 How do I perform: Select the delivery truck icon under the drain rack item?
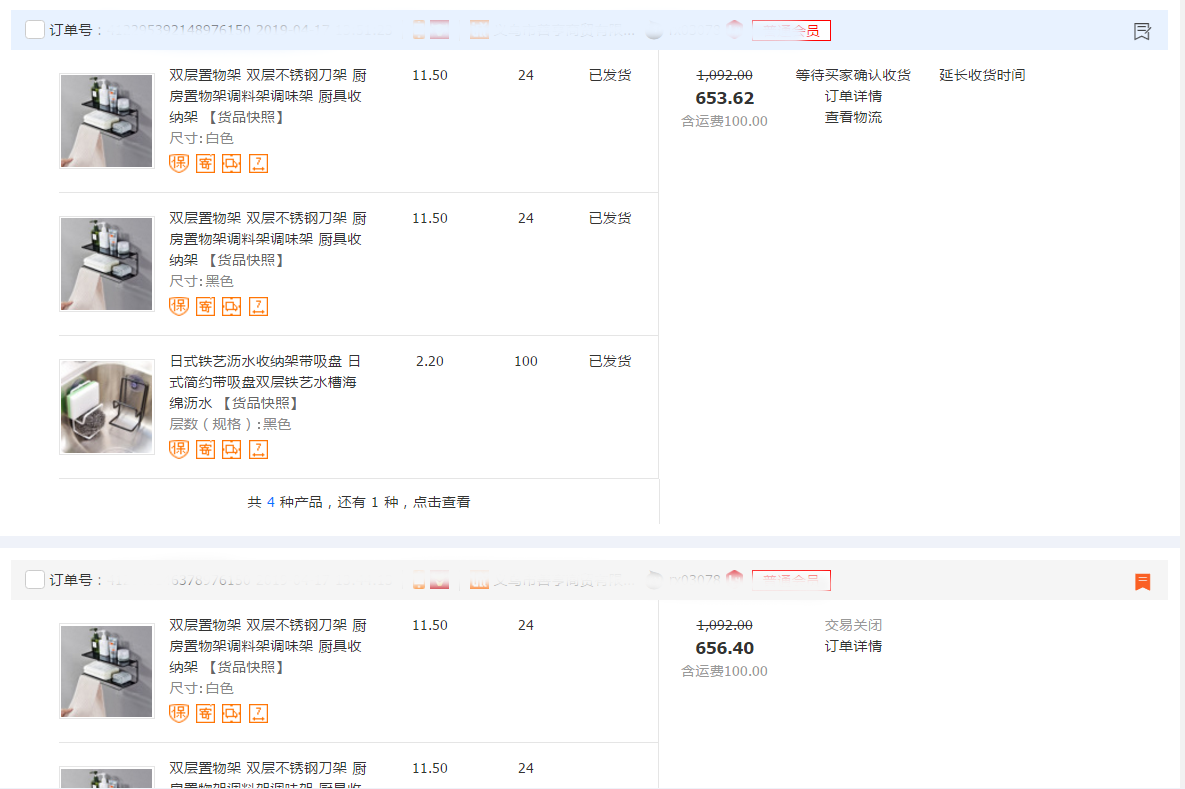tap(231, 449)
